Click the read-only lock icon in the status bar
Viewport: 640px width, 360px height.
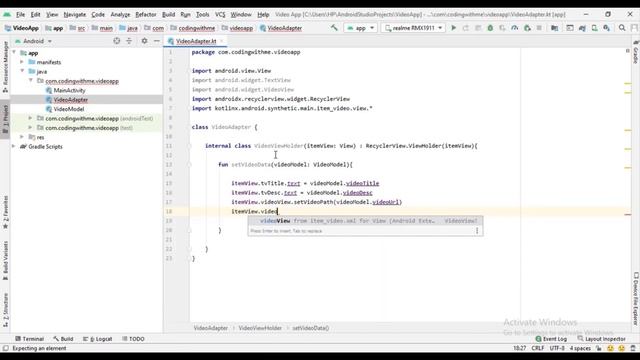pyautogui.click(x=599, y=348)
